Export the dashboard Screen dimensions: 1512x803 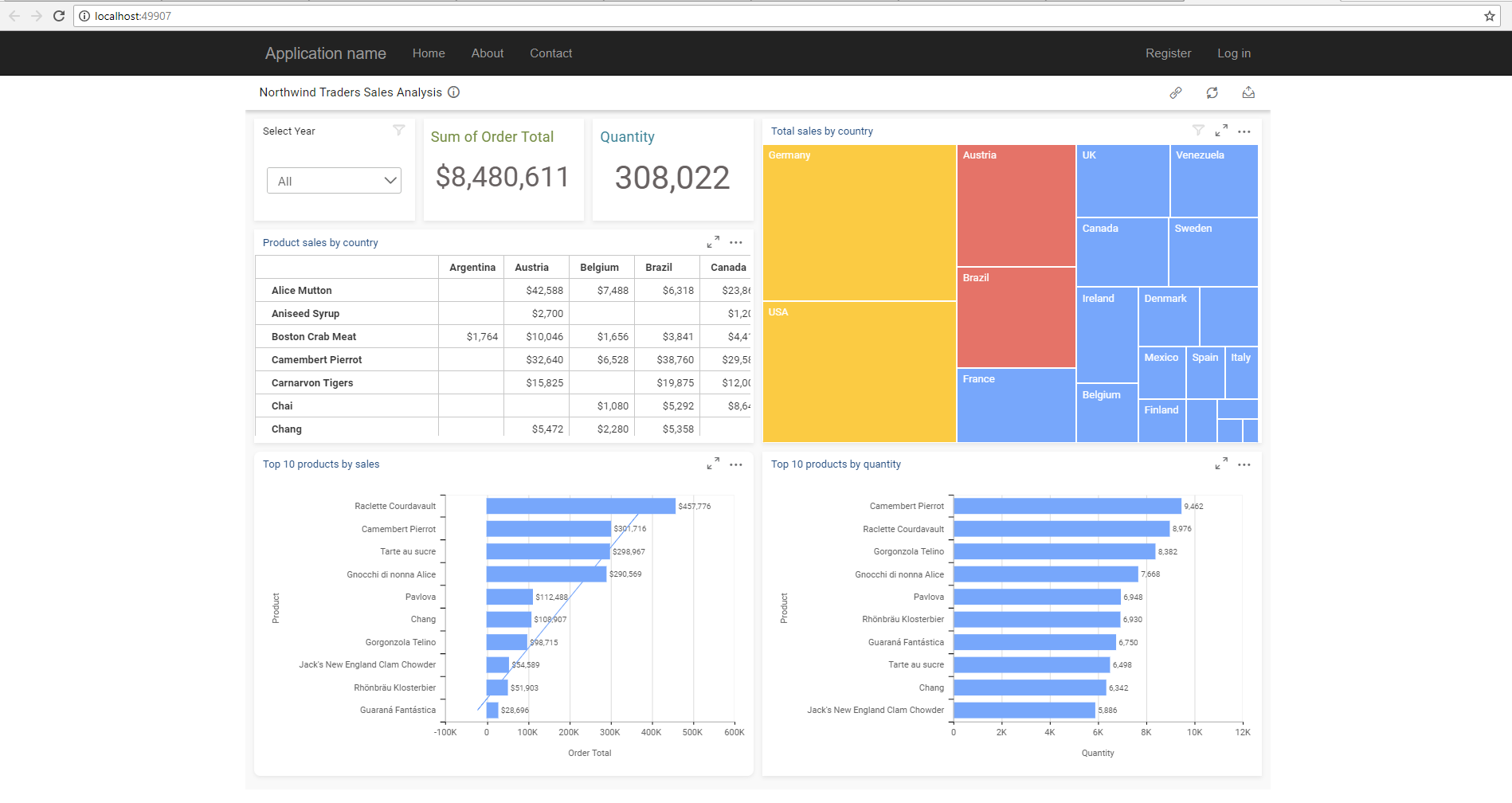pyautogui.click(x=1248, y=92)
